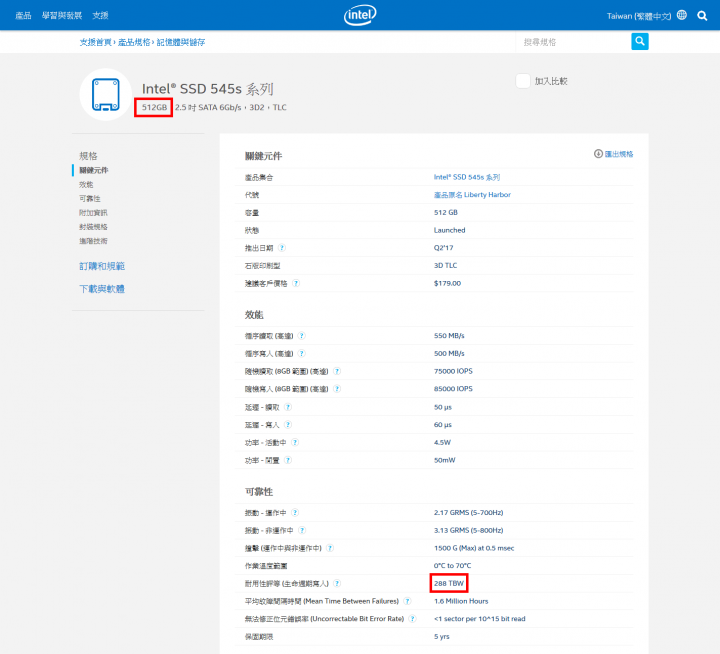
Task: Open 產品 menu in top navigation
Action: (x=23, y=16)
